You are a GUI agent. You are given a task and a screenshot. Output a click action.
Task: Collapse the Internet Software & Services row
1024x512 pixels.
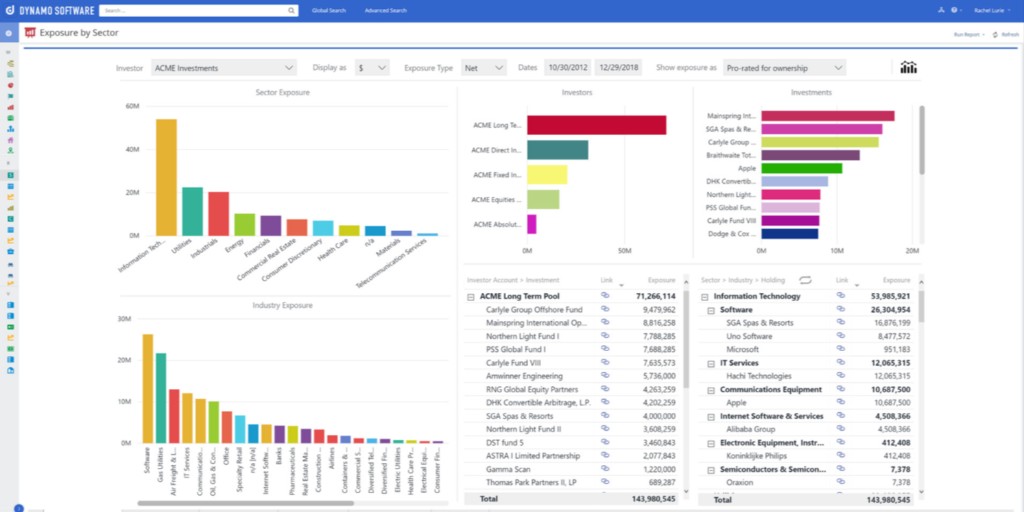click(x=711, y=417)
